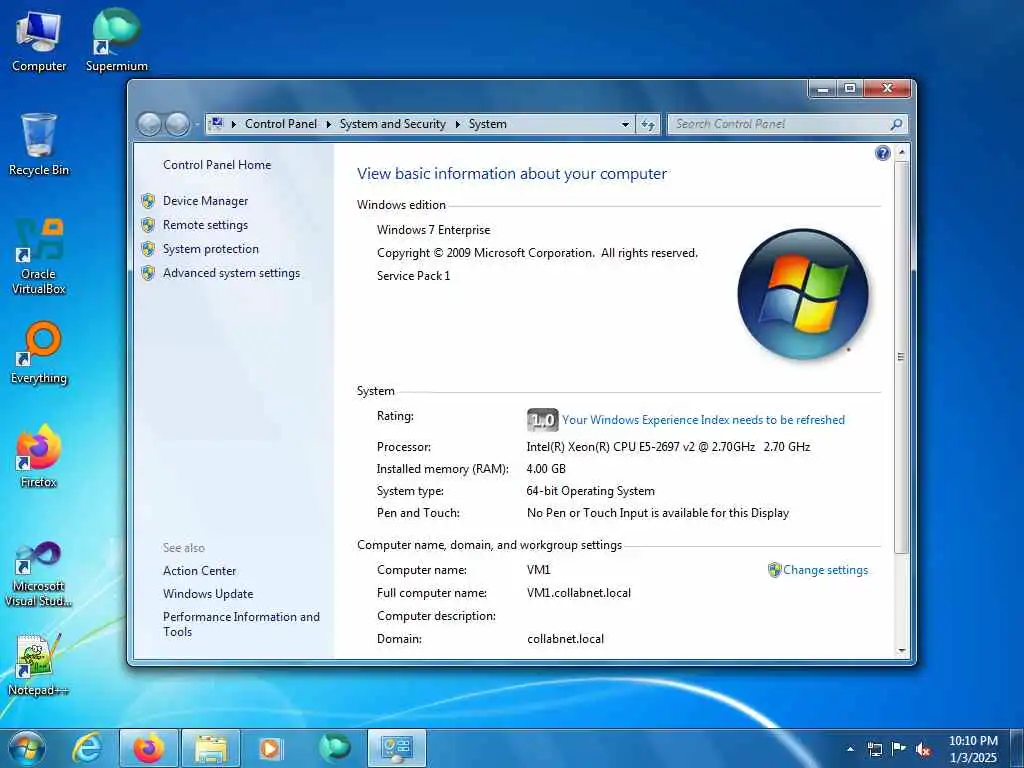The image size is (1024, 768).
Task: Open the Computer desktop icon
Action: (x=39, y=42)
